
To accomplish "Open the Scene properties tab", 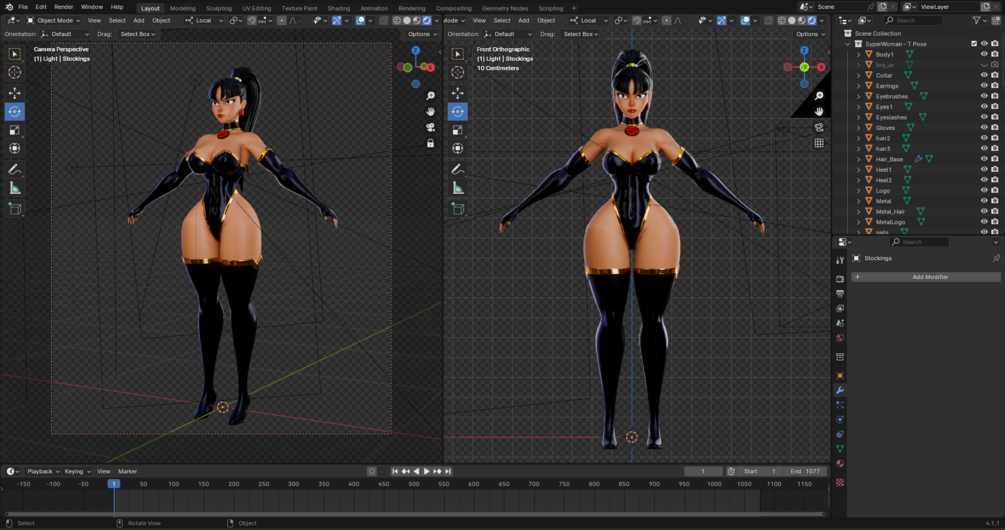I will click(840, 323).
